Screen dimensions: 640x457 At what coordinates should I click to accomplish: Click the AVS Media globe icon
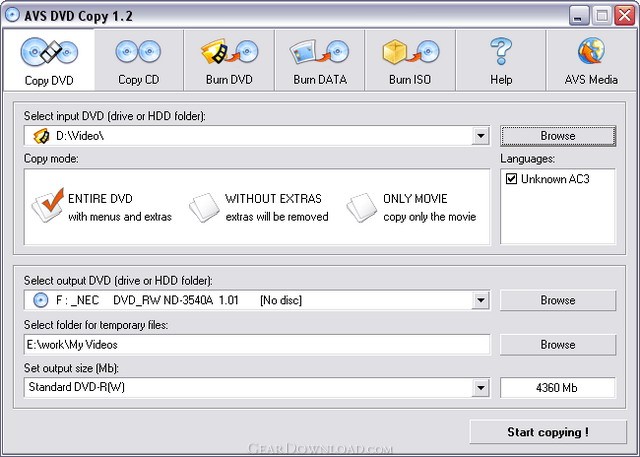pyautogui.click(x=591, y=52)
